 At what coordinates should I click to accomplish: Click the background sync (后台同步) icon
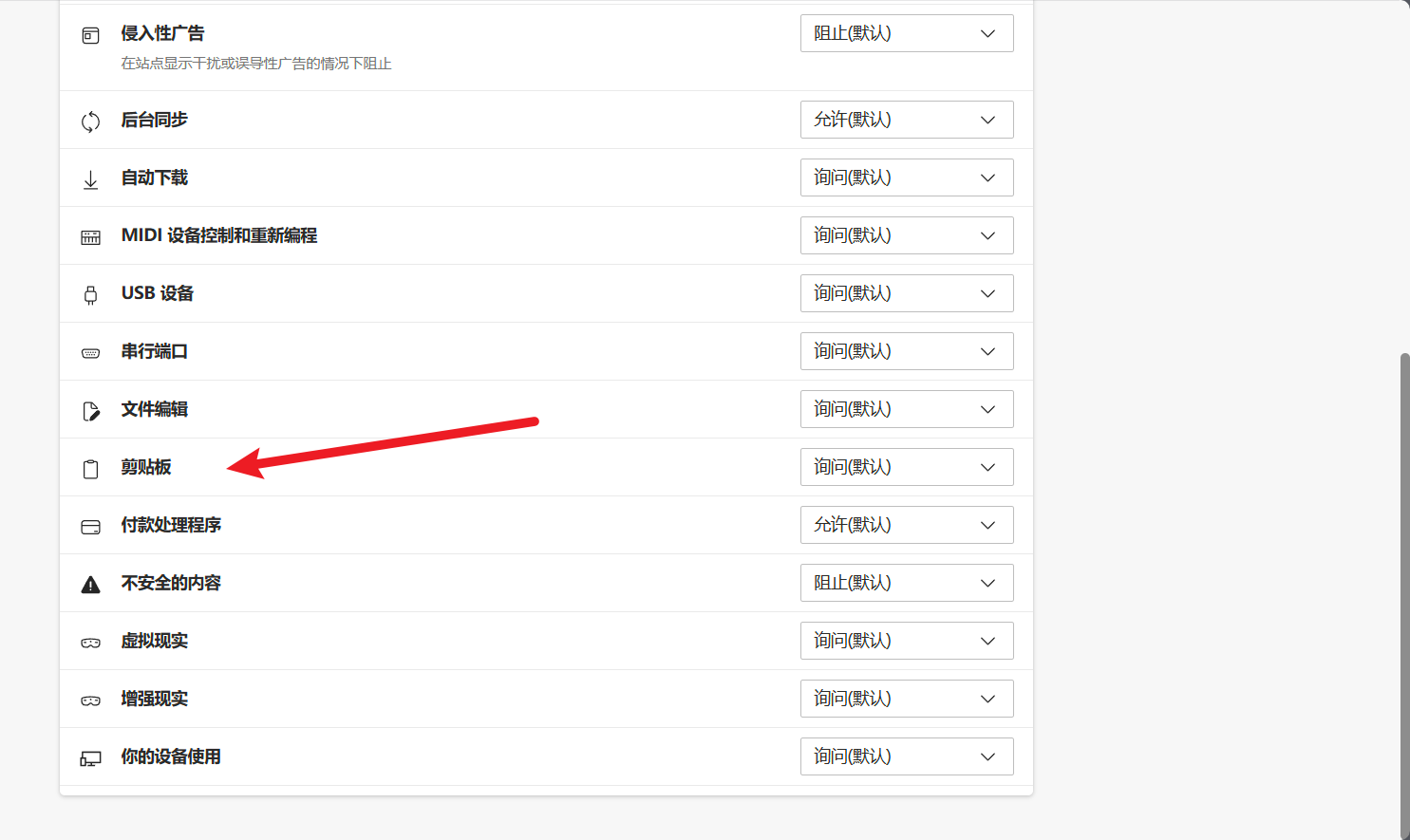coord(90,121)
